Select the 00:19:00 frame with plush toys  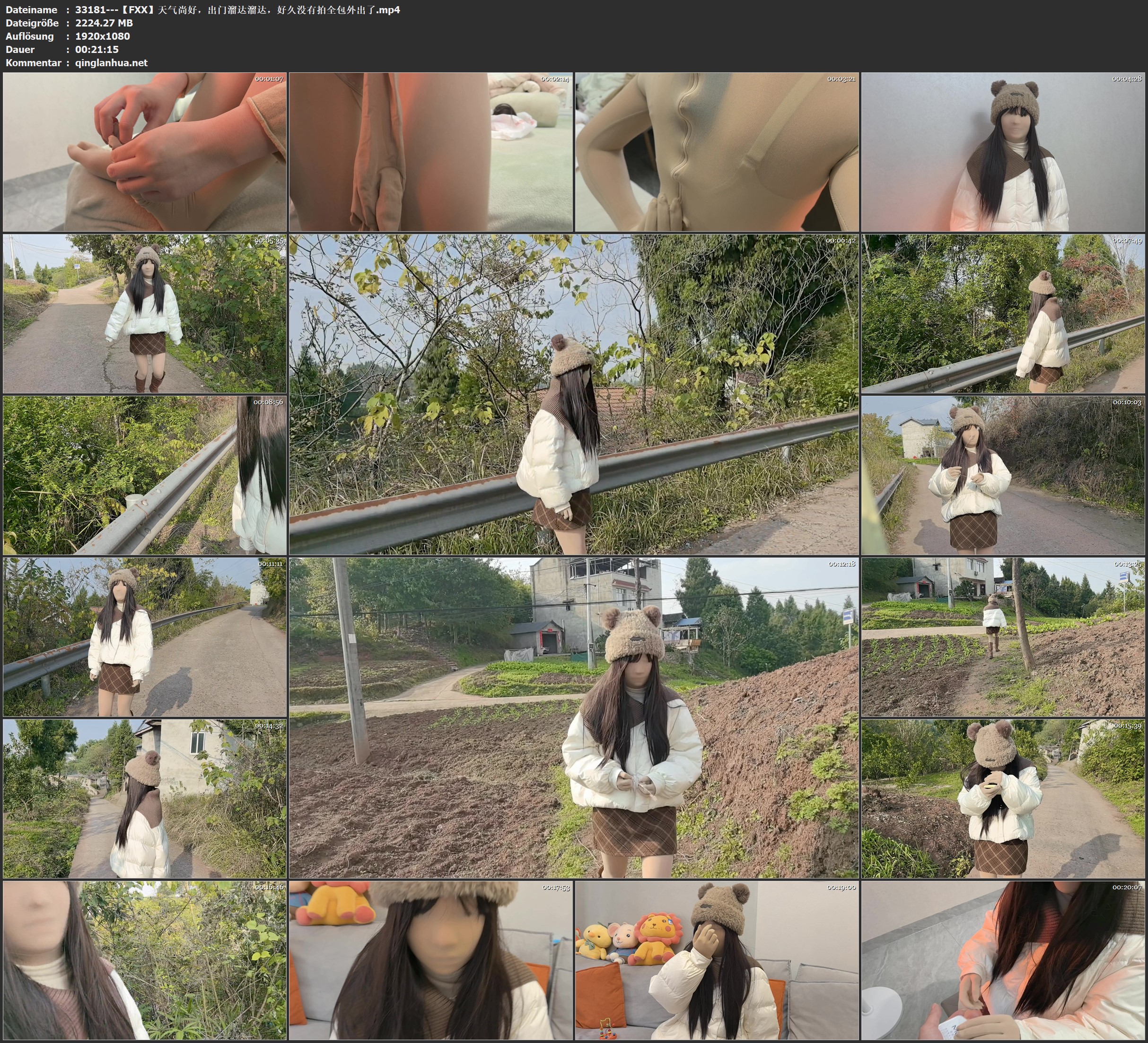(x=716, y=960)
